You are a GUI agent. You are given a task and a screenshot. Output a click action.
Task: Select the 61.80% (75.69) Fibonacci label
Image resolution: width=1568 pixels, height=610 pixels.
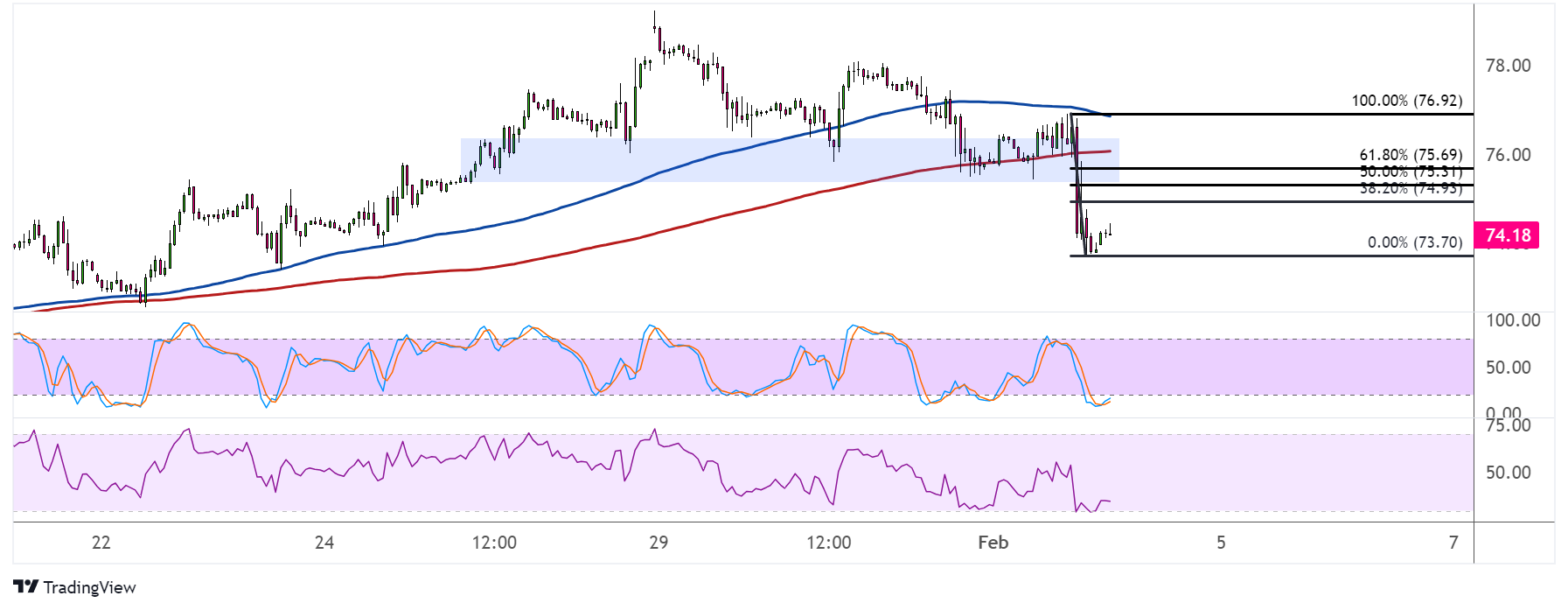tap(1411, 155)
